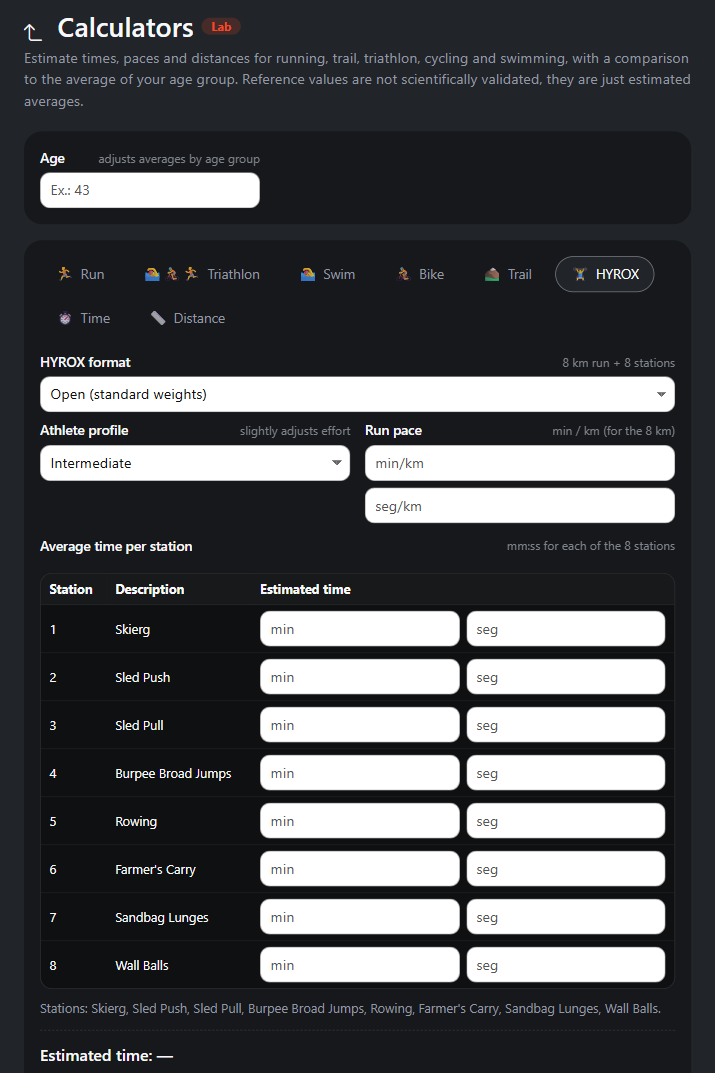The width and height of the screenshot is (715, 1073).
Task: Click the Wall Balls minutes field
Action: (x=359, y=964)
